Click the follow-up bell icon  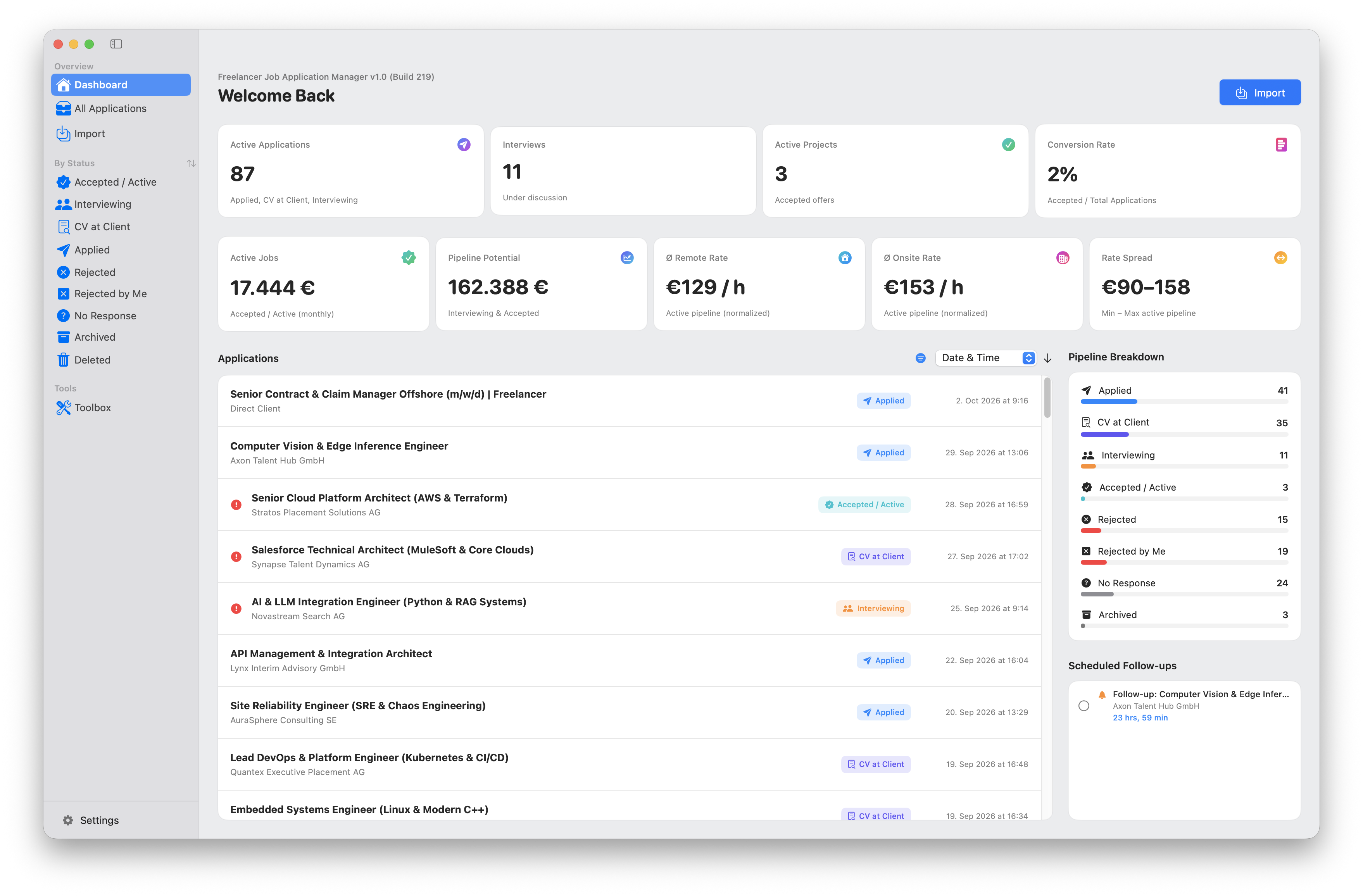pyautogui.click(x=1102, y=695)
